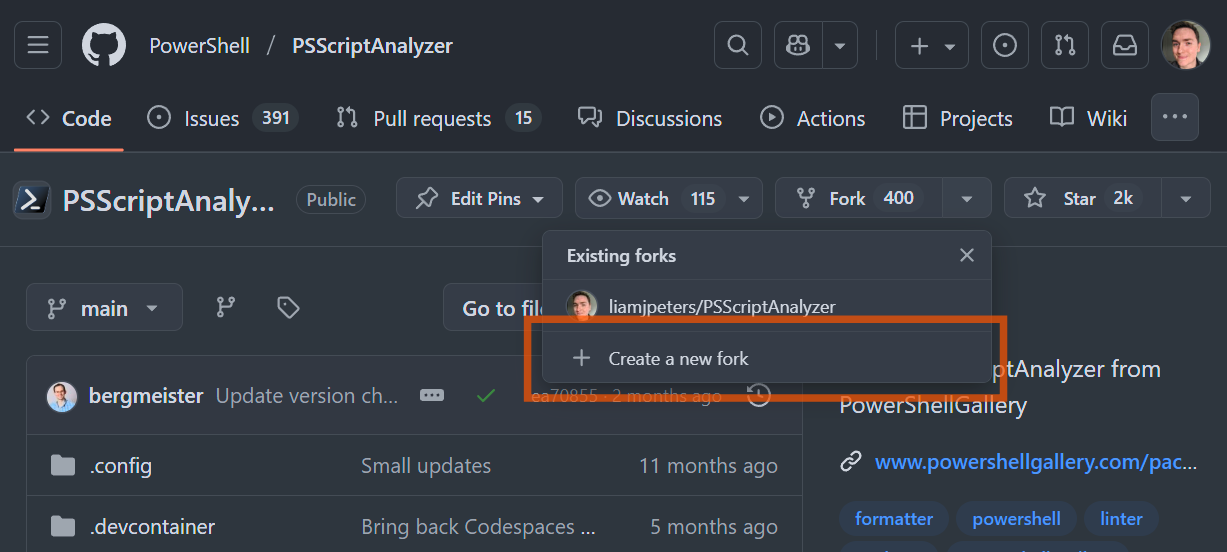View tags icon
The height and width of the screenshot is (552, 1227).
[289, 308]
